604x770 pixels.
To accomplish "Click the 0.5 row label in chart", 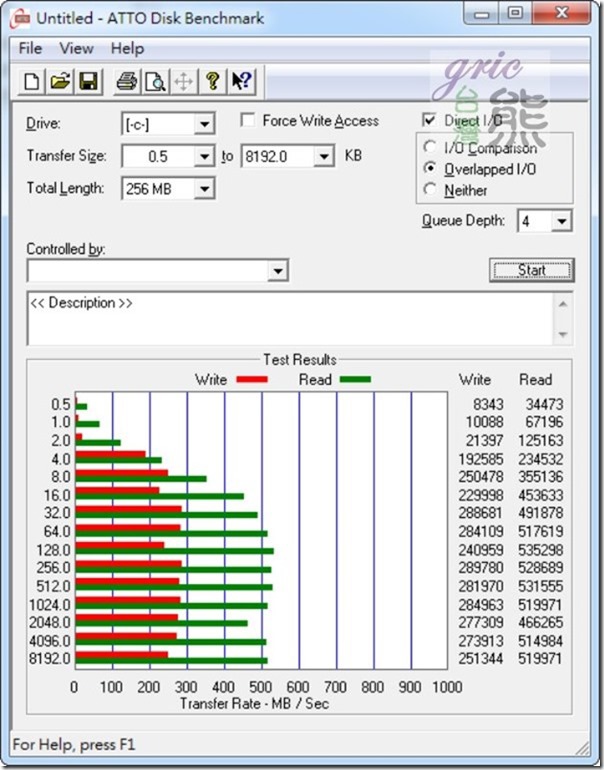I will click(x=61, y=404).
